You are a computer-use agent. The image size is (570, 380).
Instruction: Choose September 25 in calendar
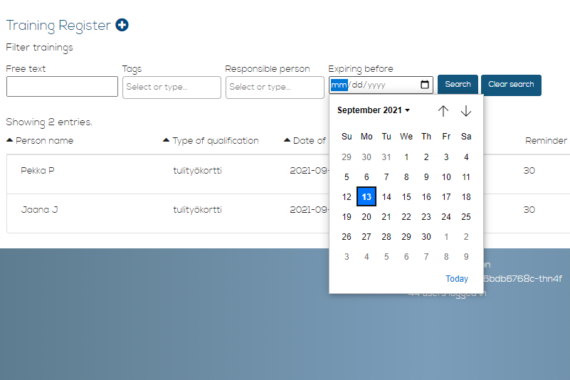(x=466, y=217)
